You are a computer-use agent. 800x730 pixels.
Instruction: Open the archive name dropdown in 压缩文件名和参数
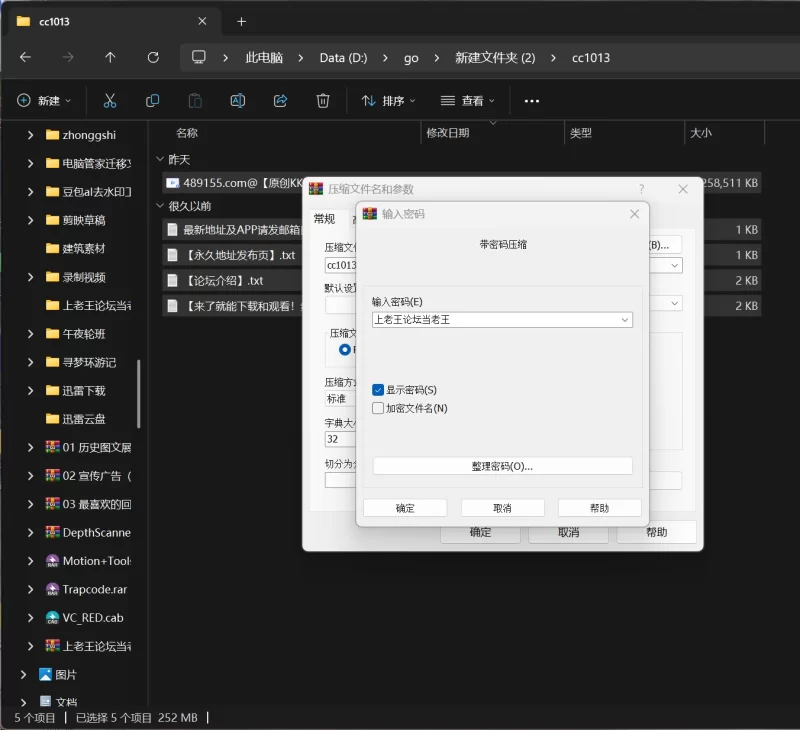tap(674, 265)
